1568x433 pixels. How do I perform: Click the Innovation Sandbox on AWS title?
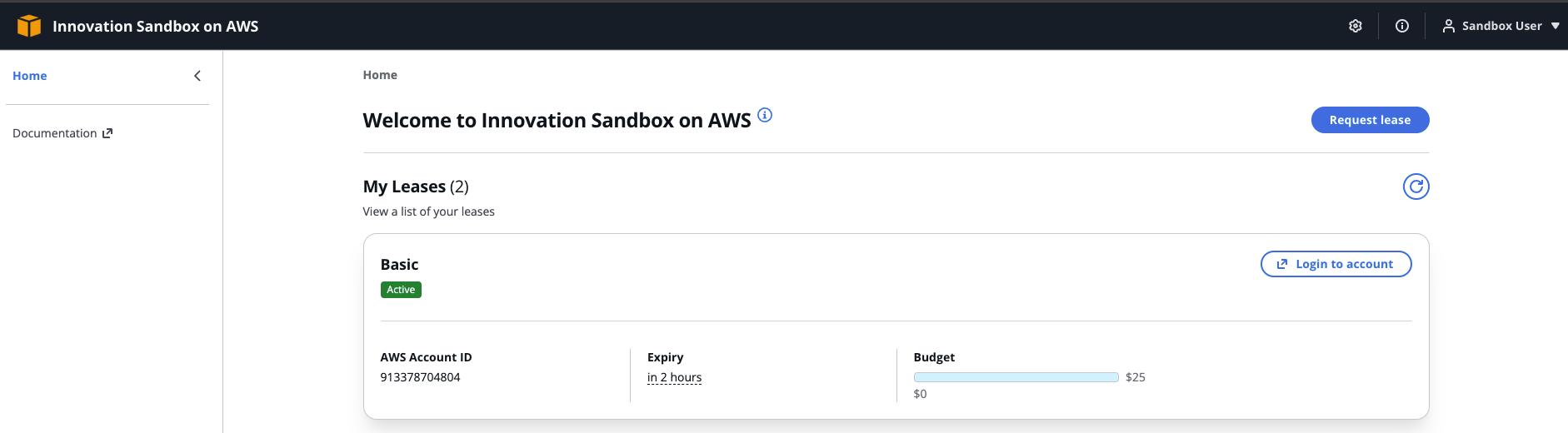(x=156, y=26)
